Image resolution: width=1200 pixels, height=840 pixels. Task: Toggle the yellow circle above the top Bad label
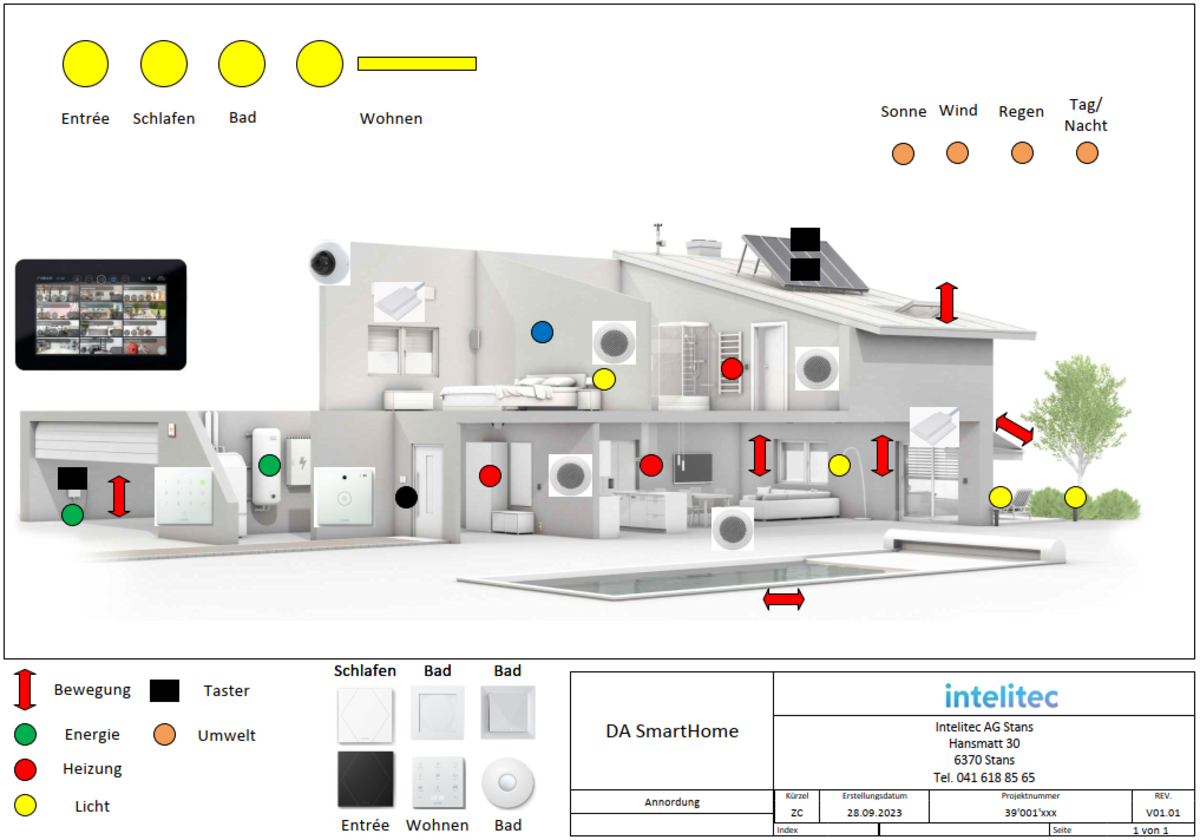[242, 64]
